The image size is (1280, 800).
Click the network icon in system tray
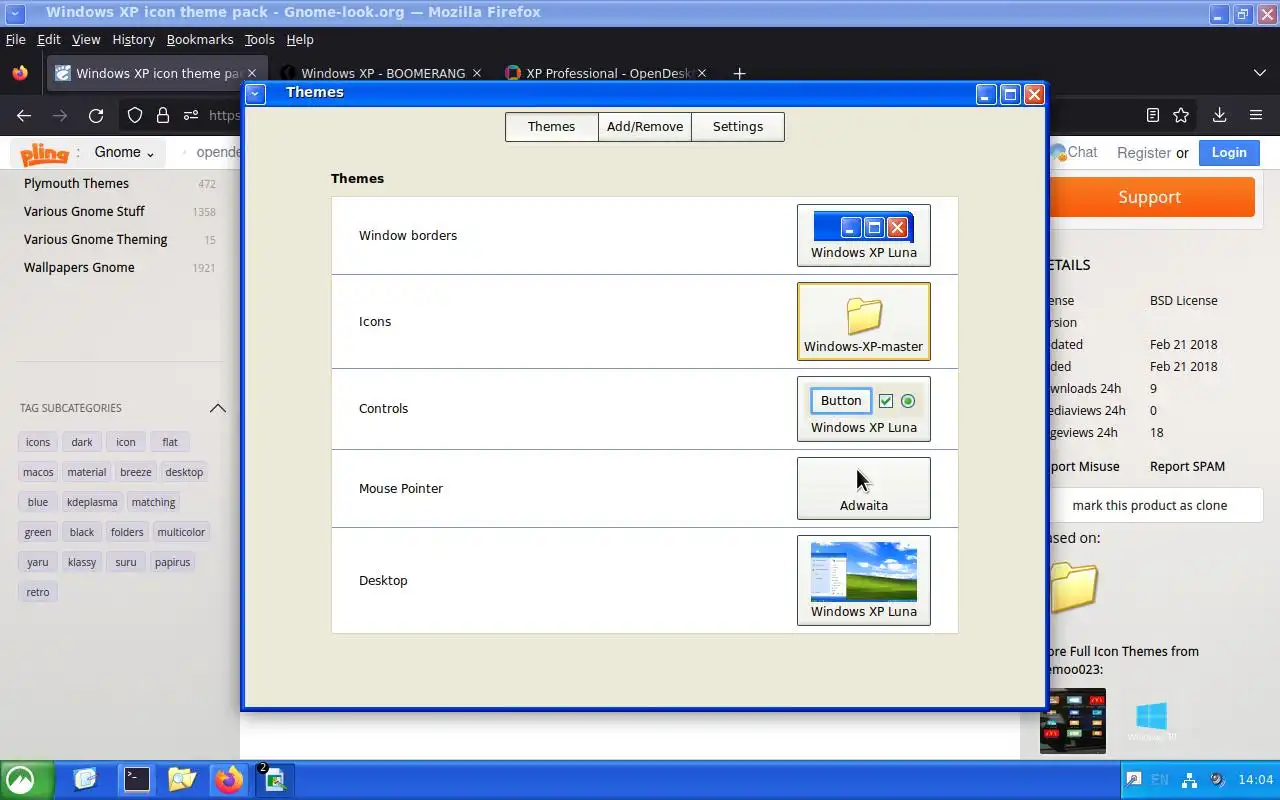coord(1189,779)
